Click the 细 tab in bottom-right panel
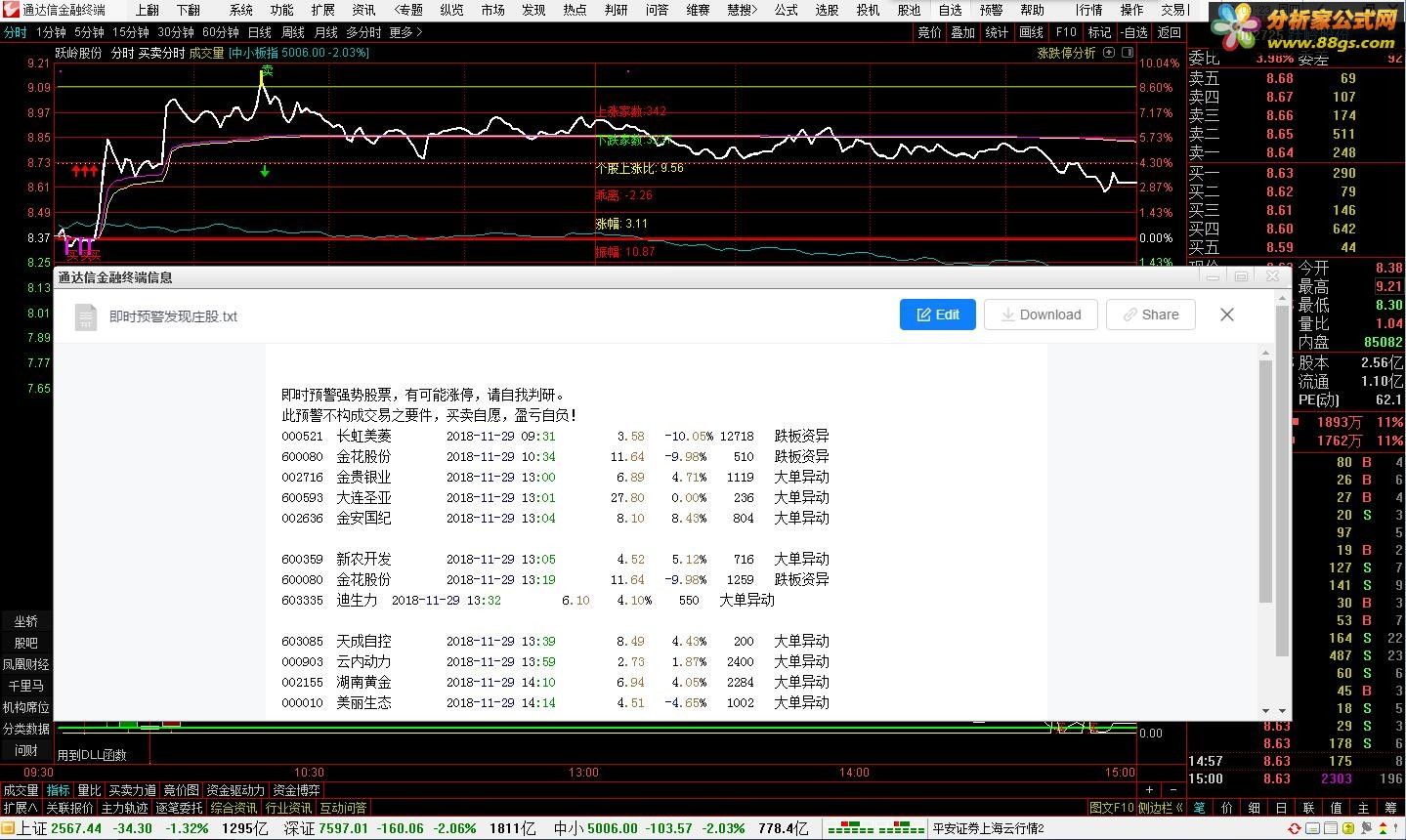The image size is (1406, 840). pyautogui.click(x=1254, y=808)
